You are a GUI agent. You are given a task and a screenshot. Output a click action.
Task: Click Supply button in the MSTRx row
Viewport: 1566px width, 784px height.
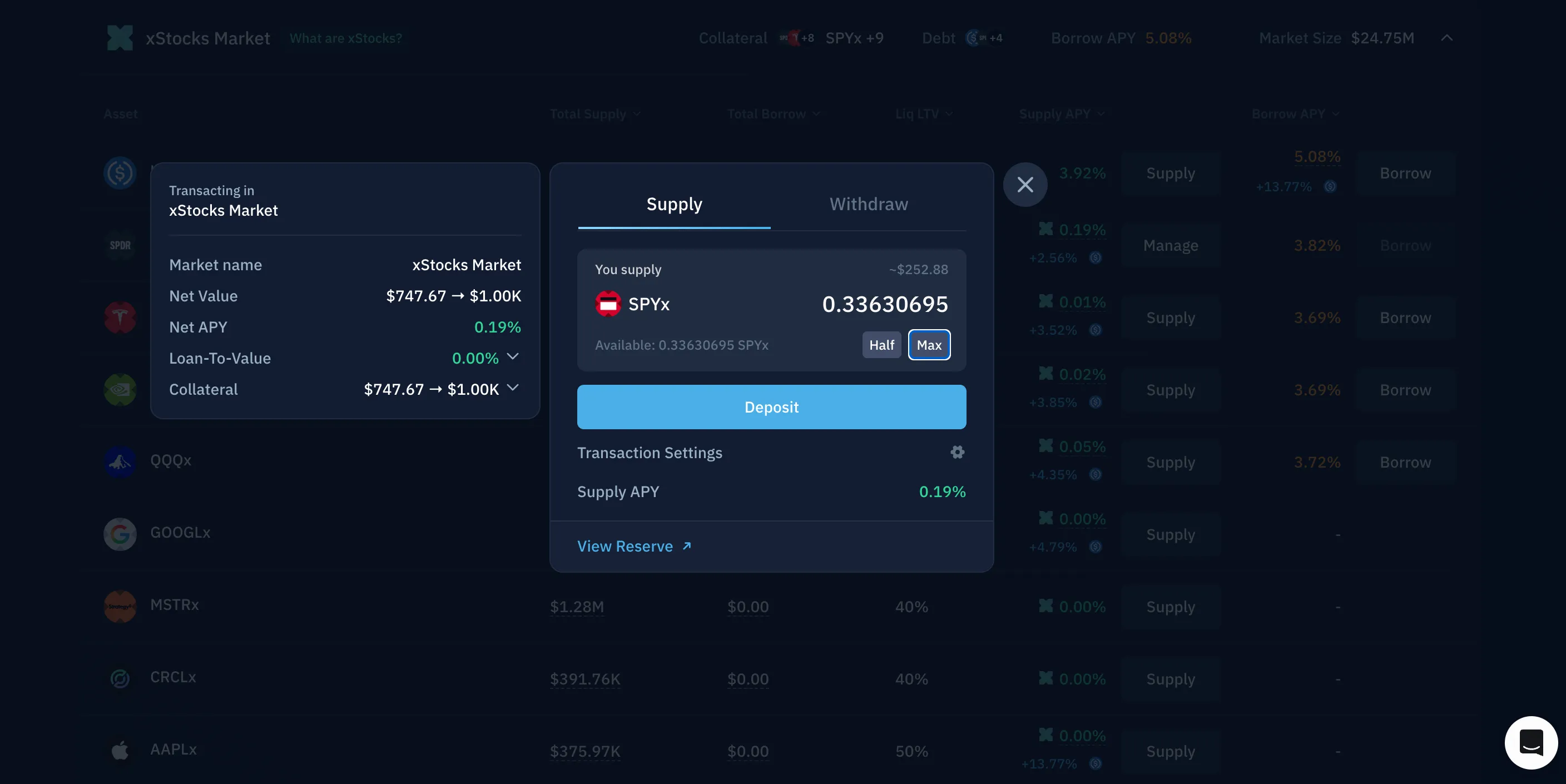[1170, 607]
